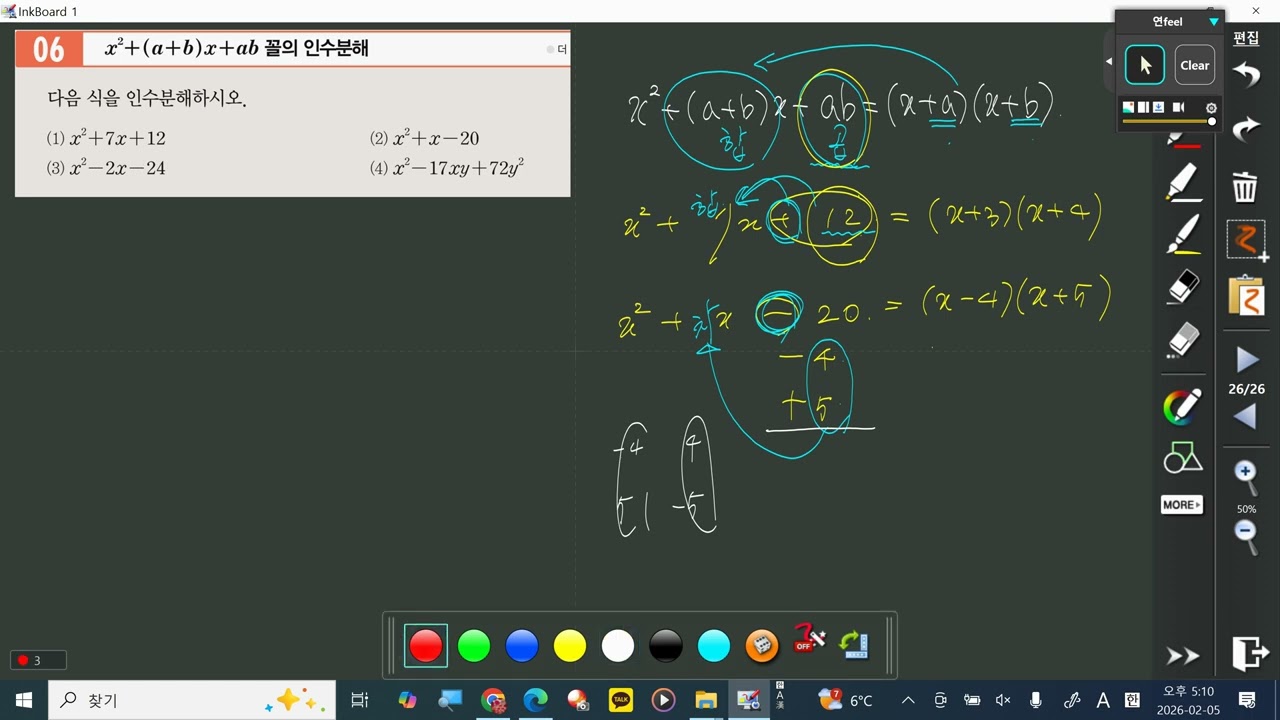Choose the cyan color swatch

pyautogui.click(x=713, y=646)
